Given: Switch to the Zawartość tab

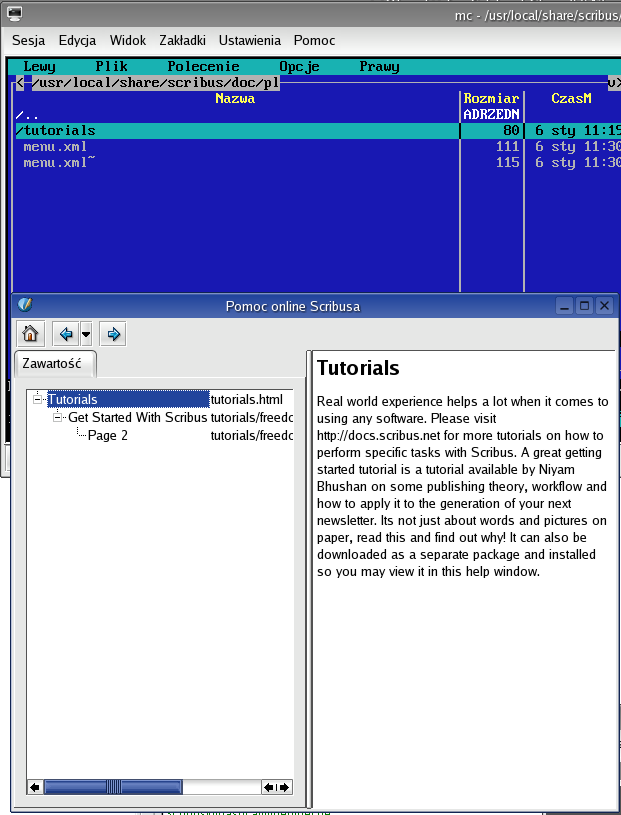Looking at the screenshot, I should point(55,363).
